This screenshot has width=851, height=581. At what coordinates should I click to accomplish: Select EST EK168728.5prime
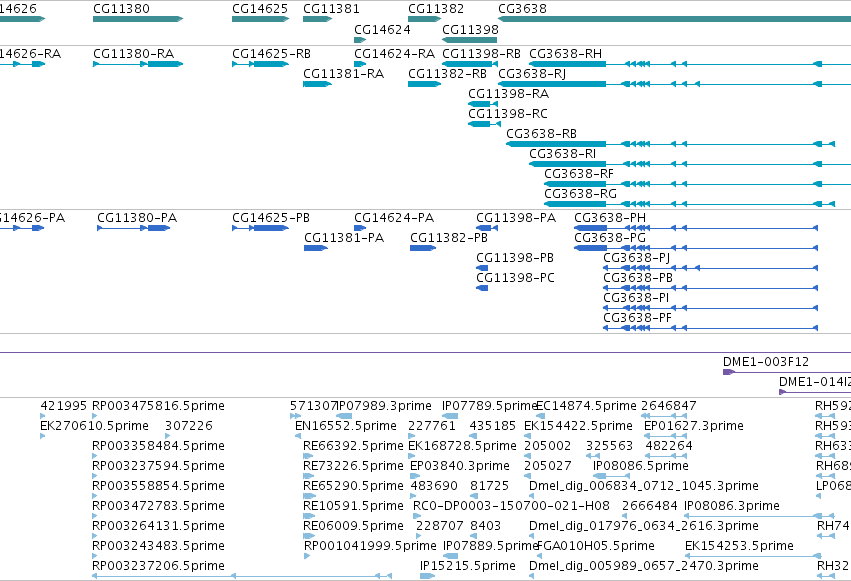(x=462, y=446)
